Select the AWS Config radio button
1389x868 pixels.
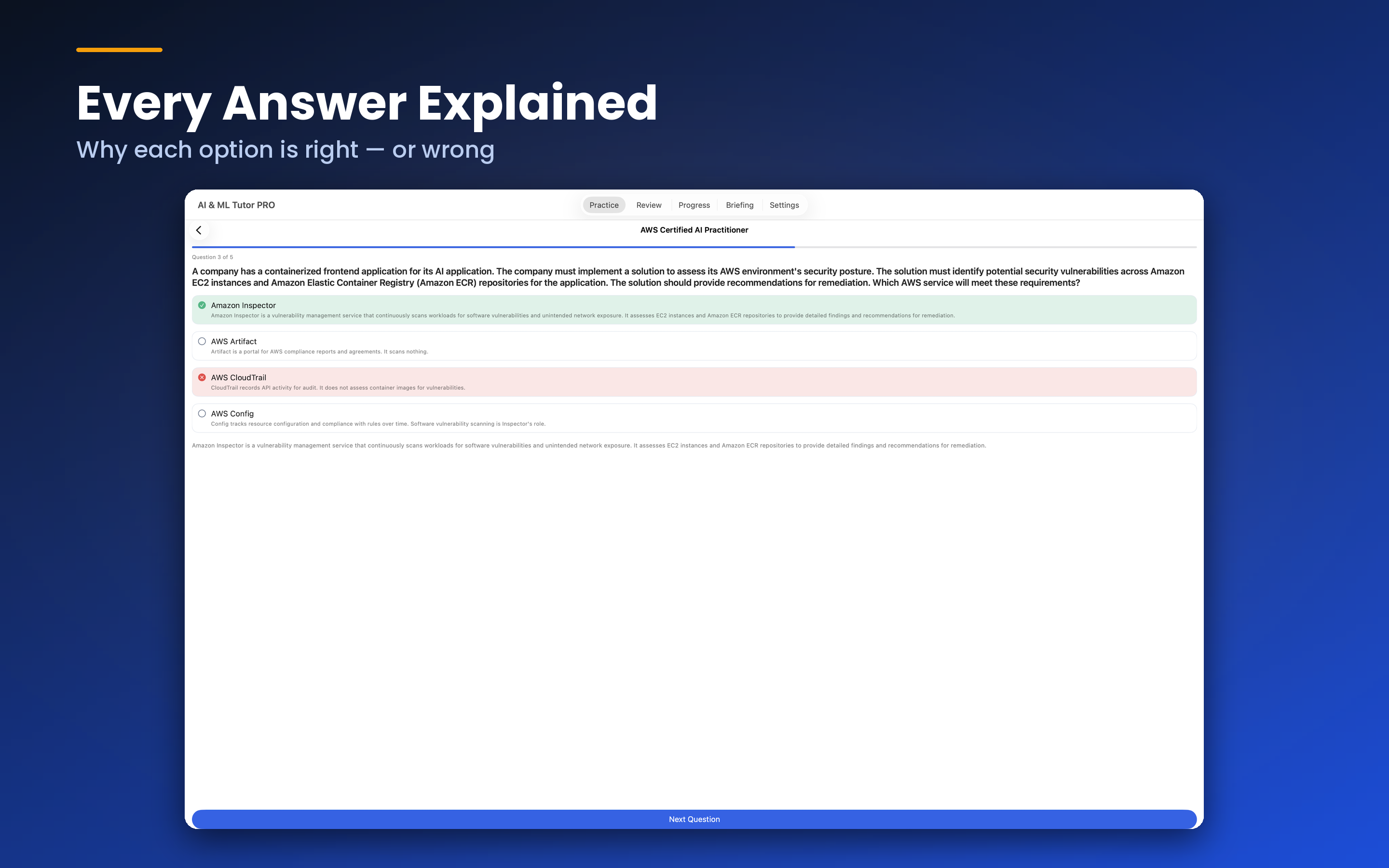pos(202,413)
